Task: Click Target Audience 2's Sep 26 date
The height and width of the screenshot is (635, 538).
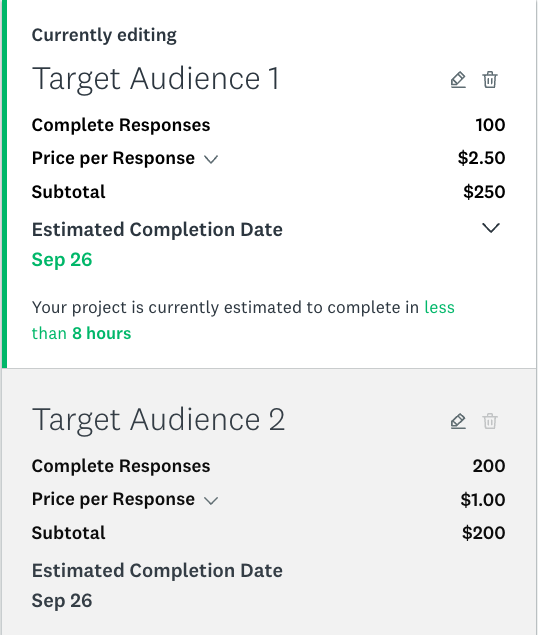Action: click(62, 601)
